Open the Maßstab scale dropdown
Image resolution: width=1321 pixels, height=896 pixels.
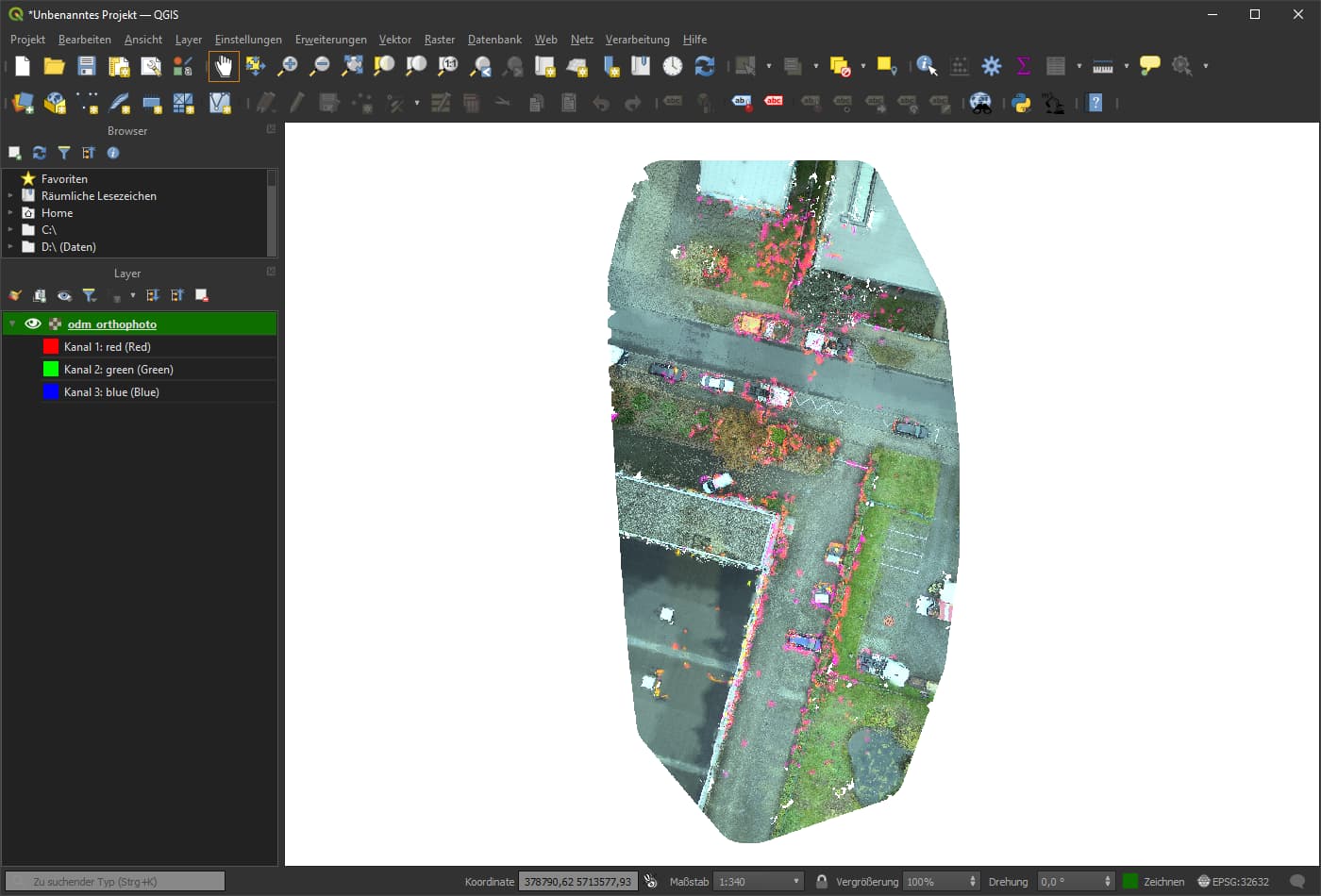pyautogui.click(x=796, y=882)
